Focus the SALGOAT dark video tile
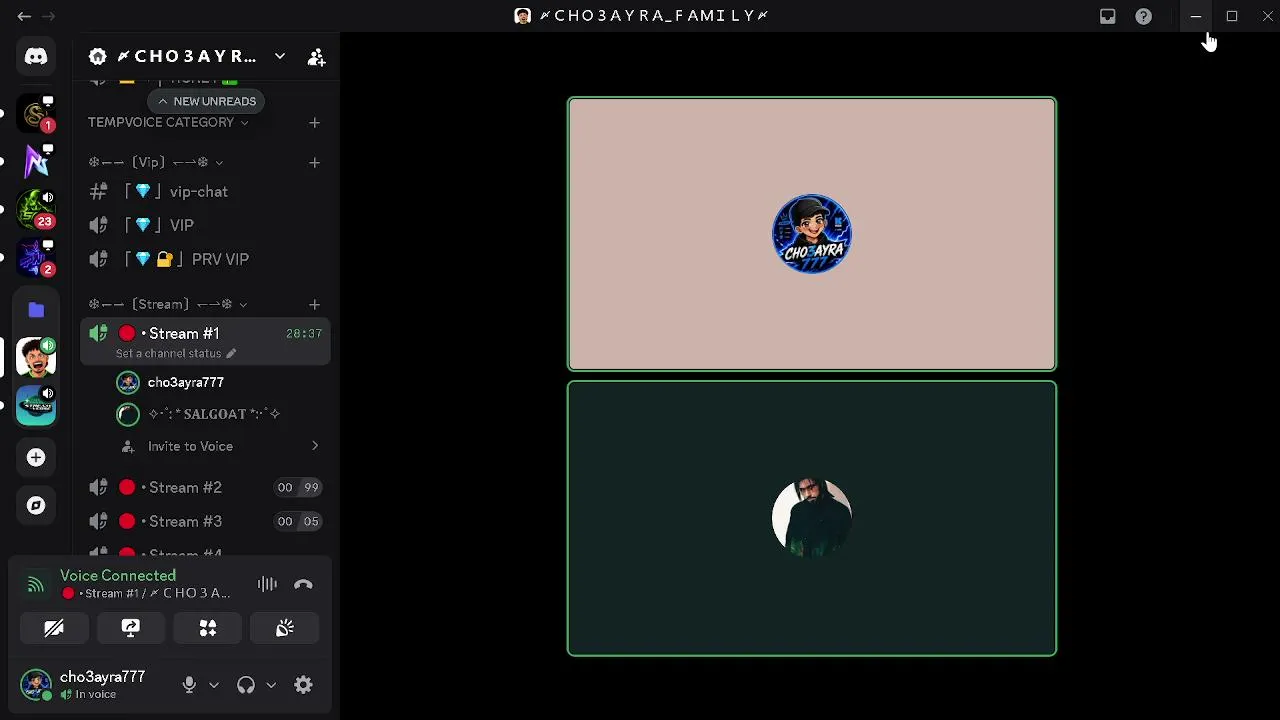Image resolution: width=1280 pixels, height=720 pixels. tap(812, 518)
